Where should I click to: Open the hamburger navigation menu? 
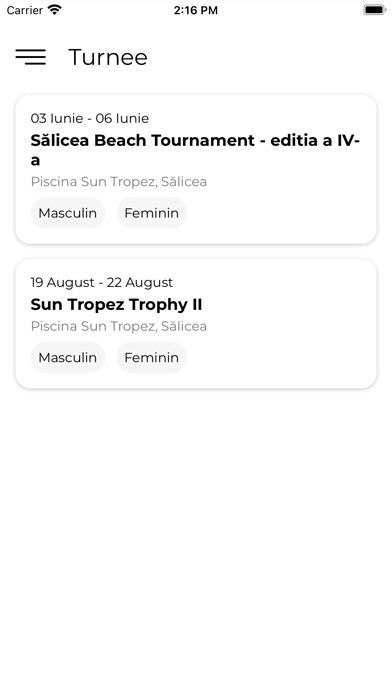click(31, 57)
